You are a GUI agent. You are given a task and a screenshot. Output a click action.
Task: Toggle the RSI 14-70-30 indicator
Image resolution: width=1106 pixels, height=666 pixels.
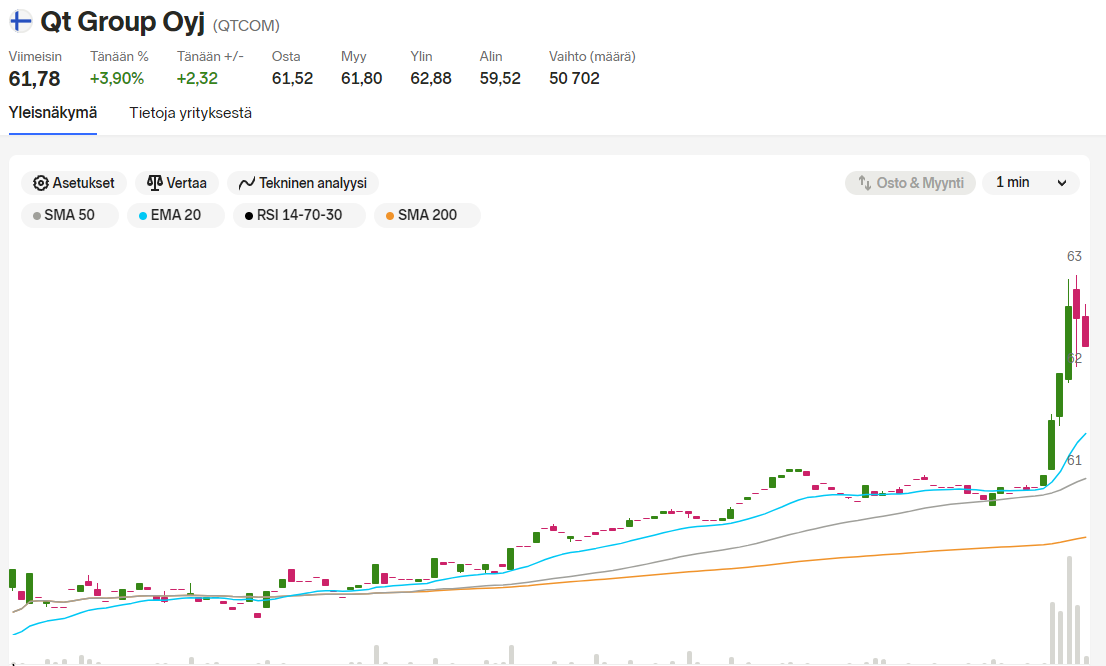pos(299,215)
